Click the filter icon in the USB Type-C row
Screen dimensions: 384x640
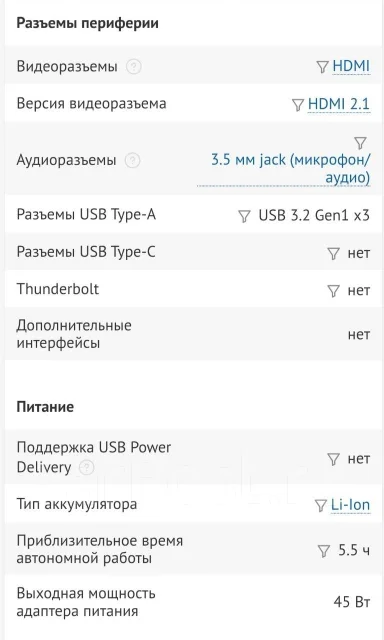coord(333,253)
